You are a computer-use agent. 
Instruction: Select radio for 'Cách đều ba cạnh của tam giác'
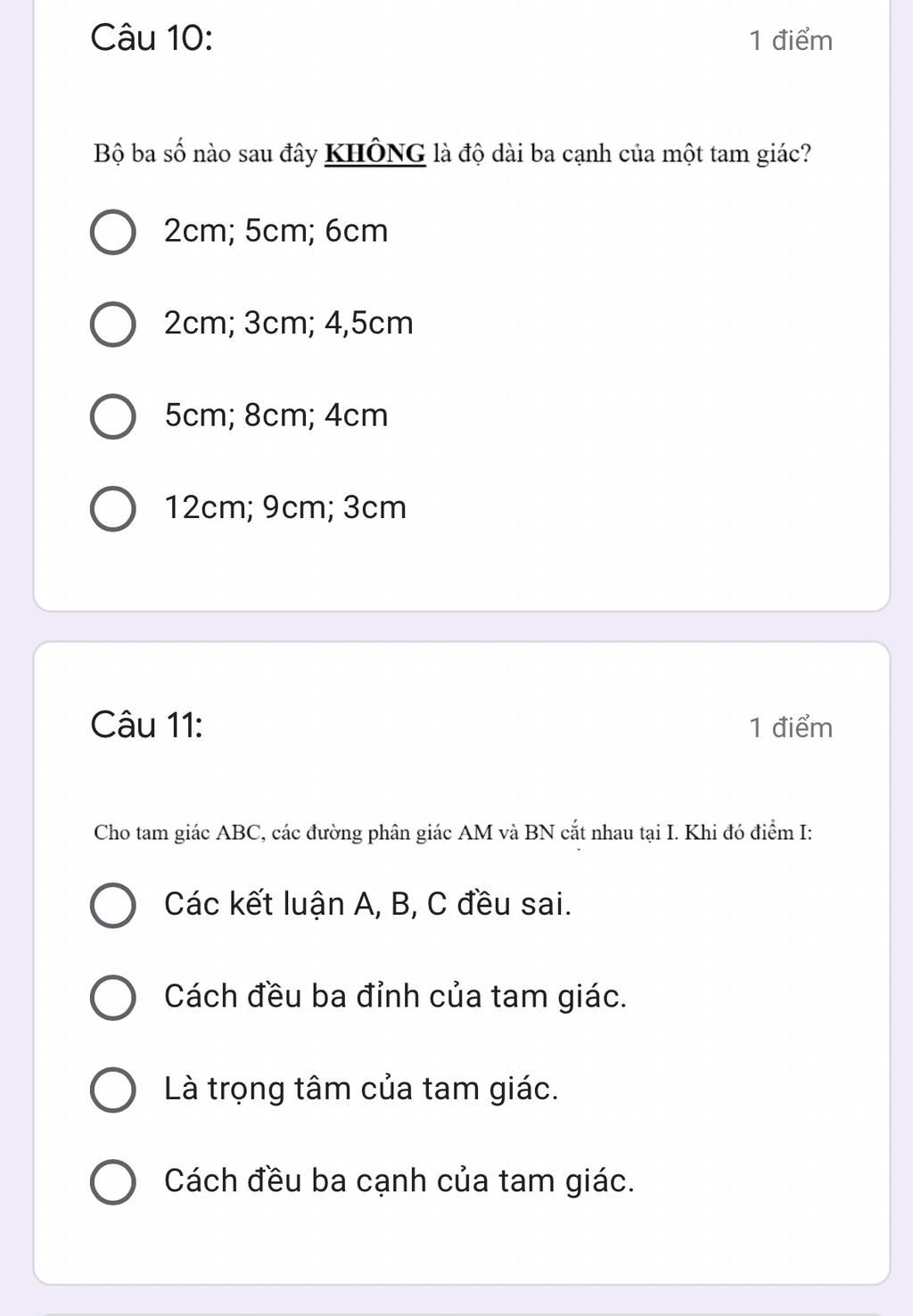[x=113, y=1181]
